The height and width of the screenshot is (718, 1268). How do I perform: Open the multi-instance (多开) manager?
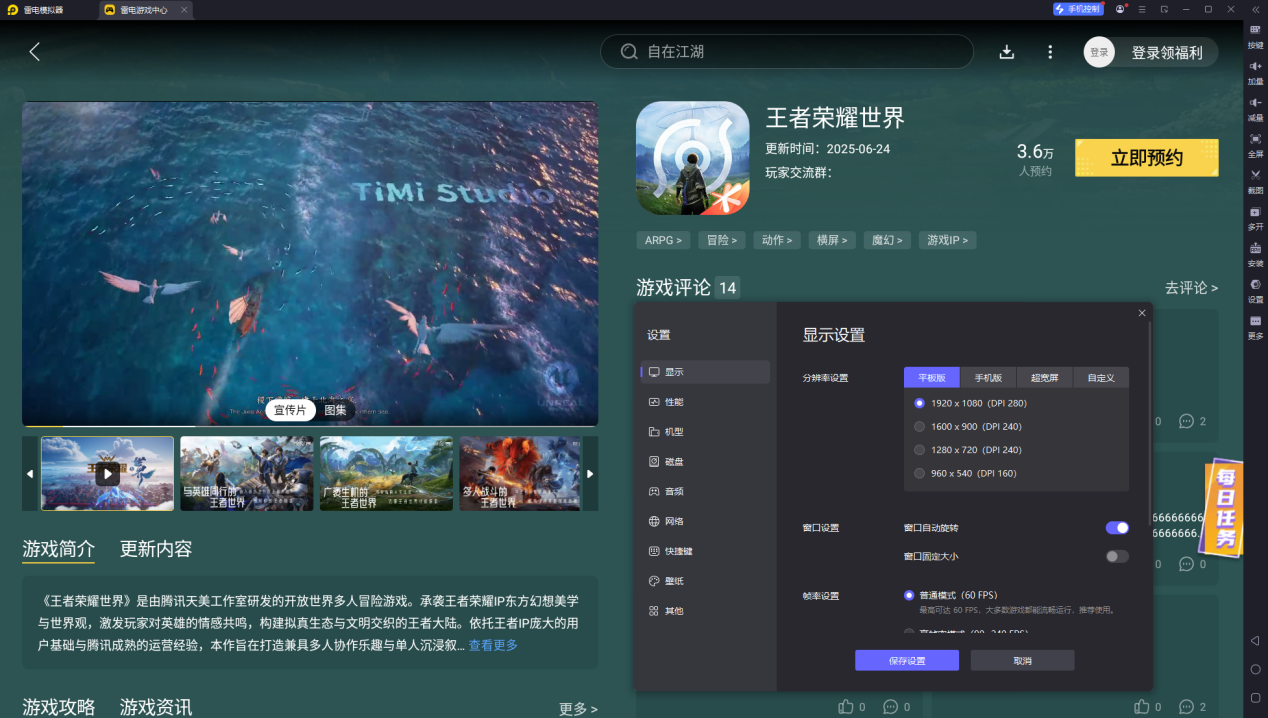[x=1255, y=215]
